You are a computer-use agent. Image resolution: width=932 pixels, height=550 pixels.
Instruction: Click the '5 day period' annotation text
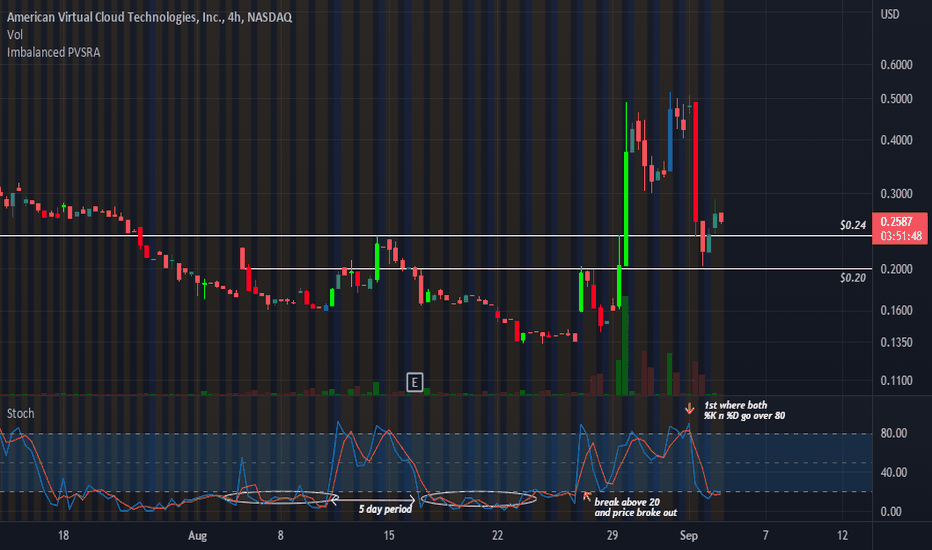click(x=385, y=509)
